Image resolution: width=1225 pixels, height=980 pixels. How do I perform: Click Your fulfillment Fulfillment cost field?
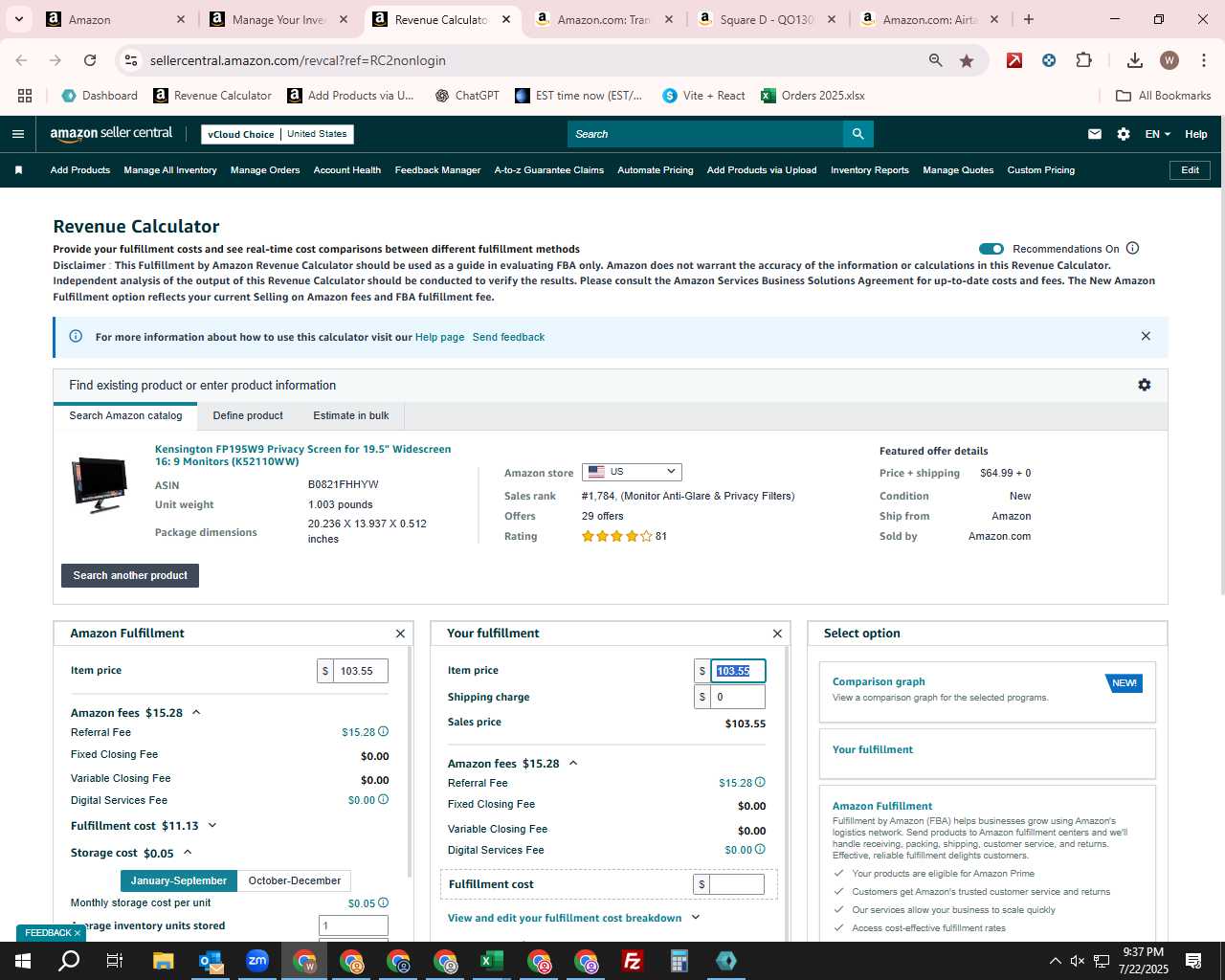point(737,884)
